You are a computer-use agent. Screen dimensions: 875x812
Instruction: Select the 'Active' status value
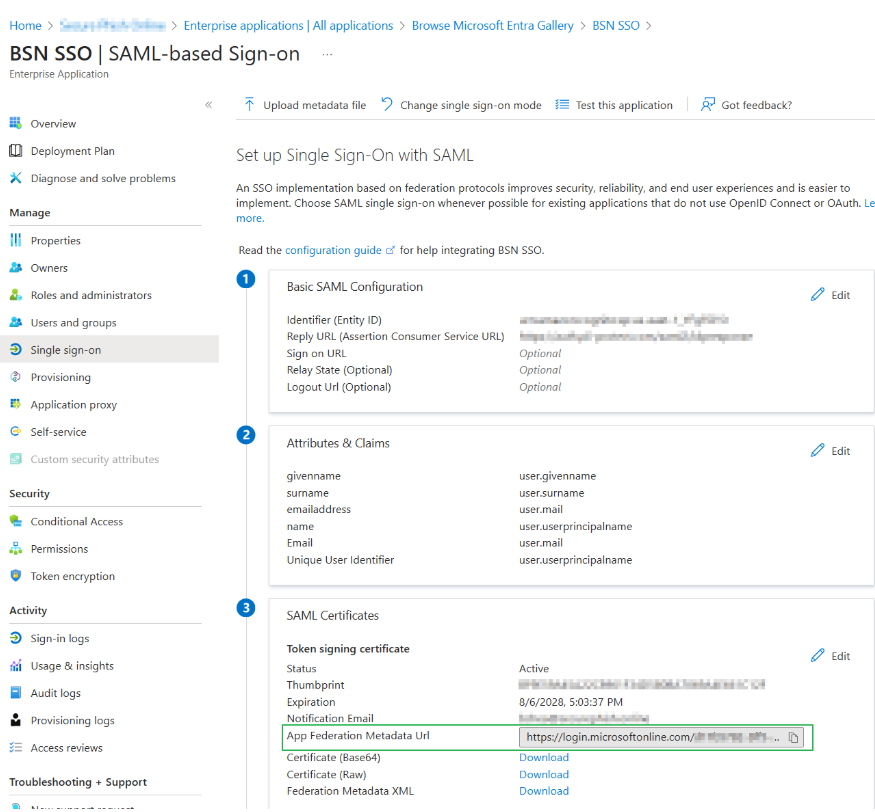click(x=534, y=669)
